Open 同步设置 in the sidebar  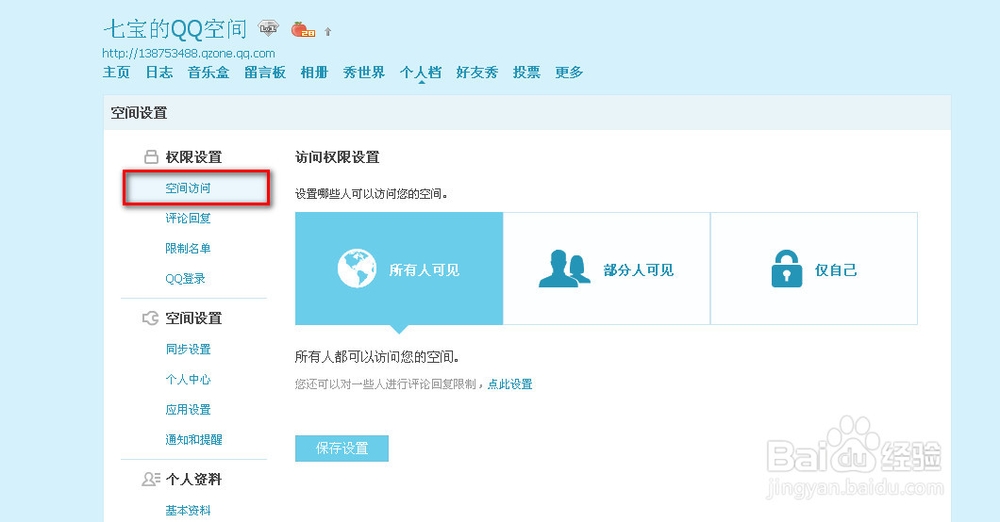188,349
